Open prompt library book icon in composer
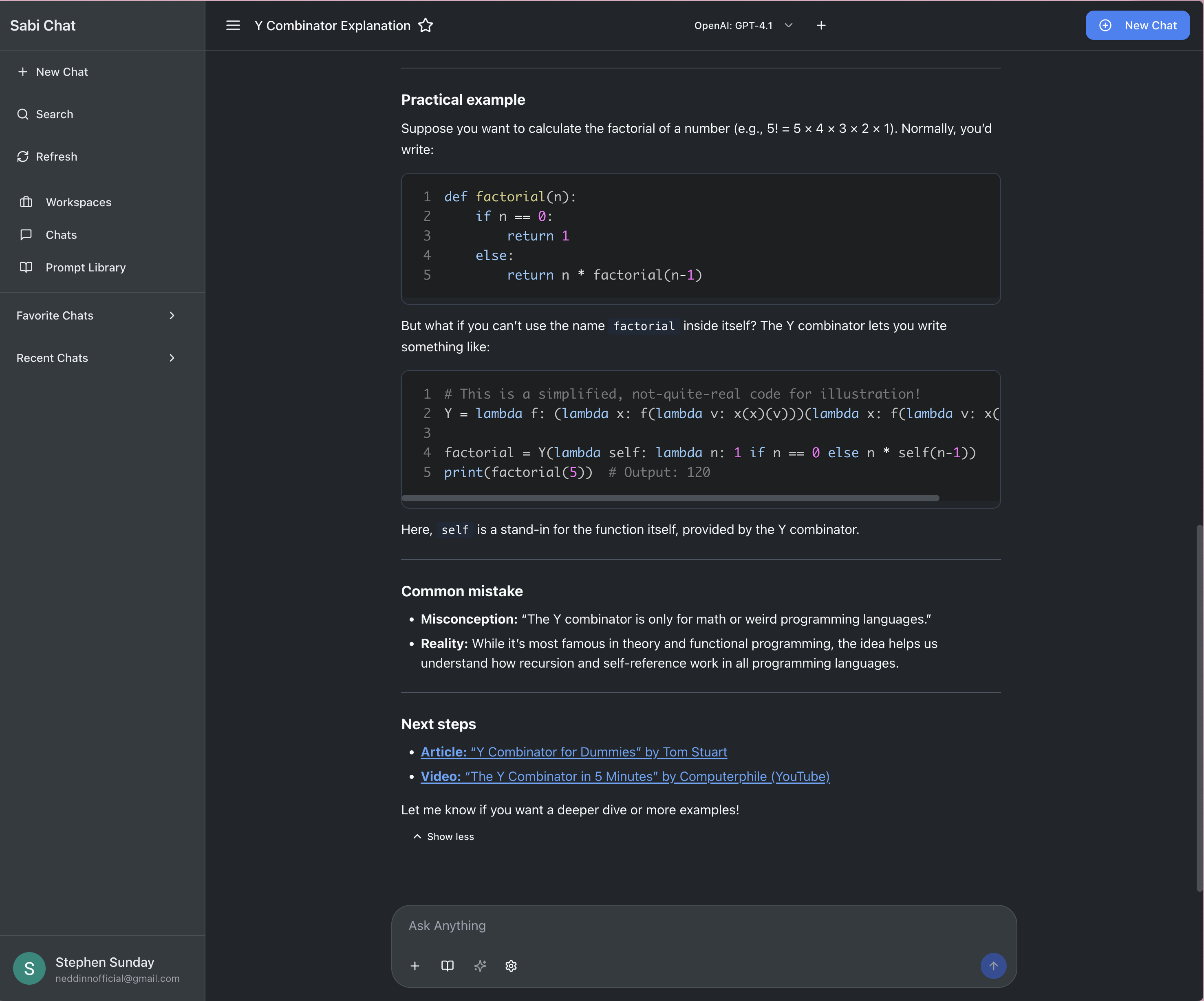 (447, 966)
